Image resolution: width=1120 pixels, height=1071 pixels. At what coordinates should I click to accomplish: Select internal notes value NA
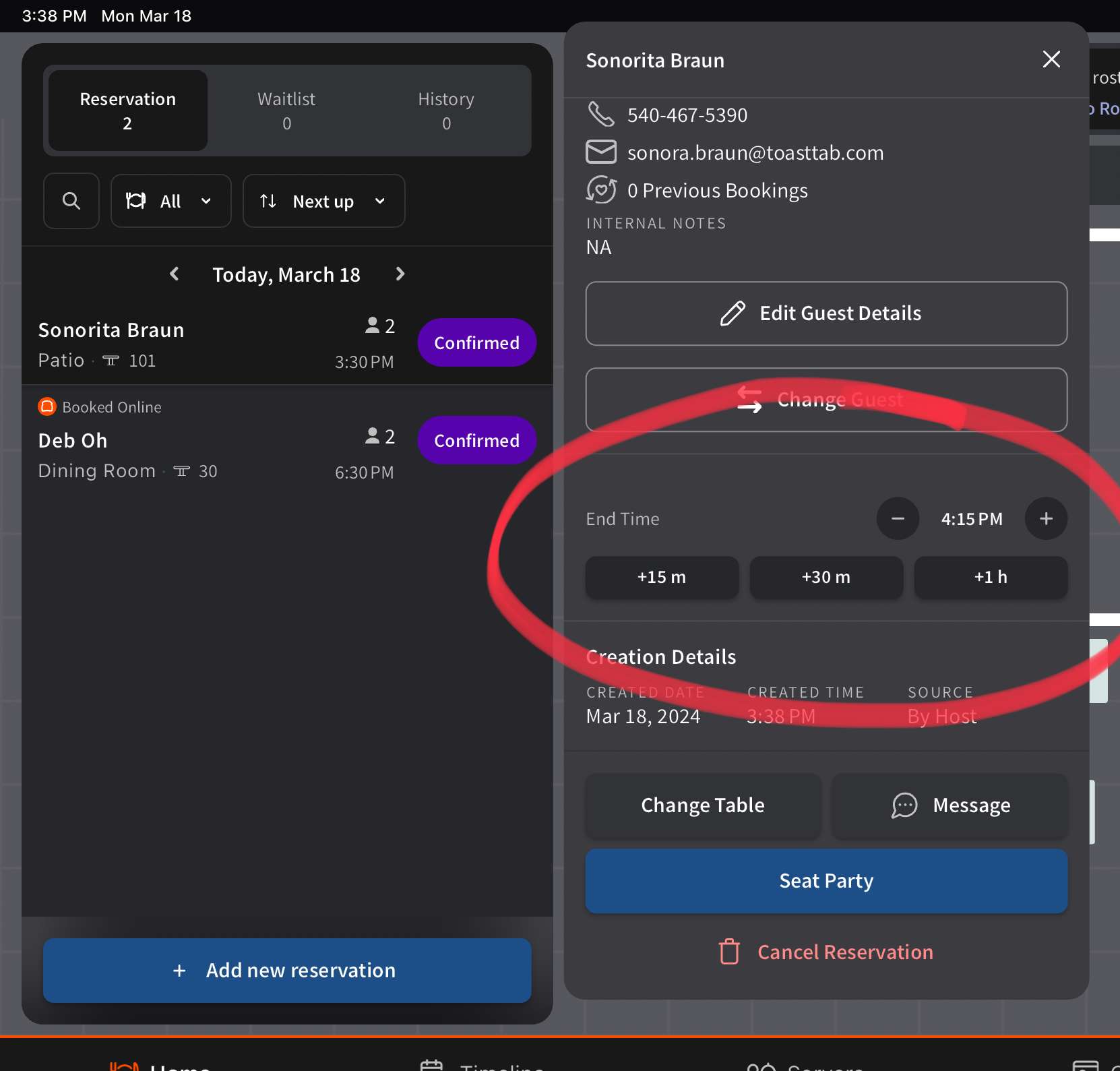tap(598, 247)
